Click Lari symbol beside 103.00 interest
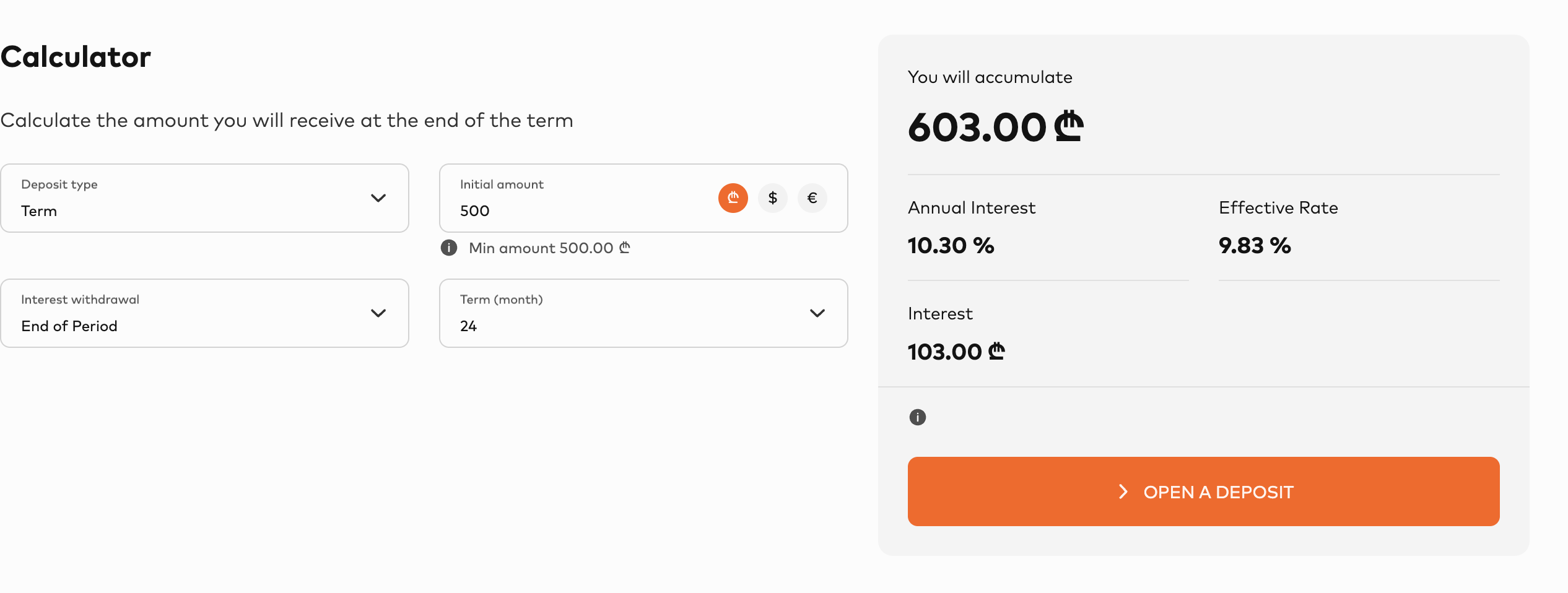This screenshot has height=593, width=1568. (996, 352)
